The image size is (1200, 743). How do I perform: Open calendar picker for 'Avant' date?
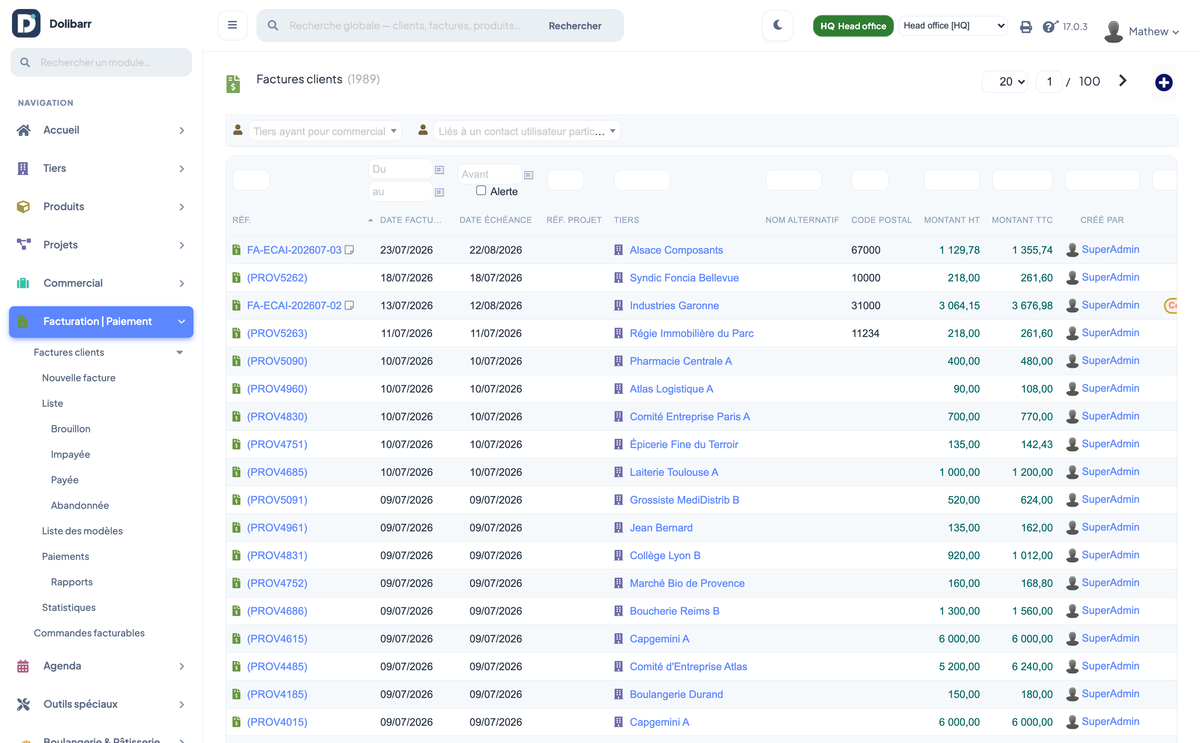click(529, 175)
